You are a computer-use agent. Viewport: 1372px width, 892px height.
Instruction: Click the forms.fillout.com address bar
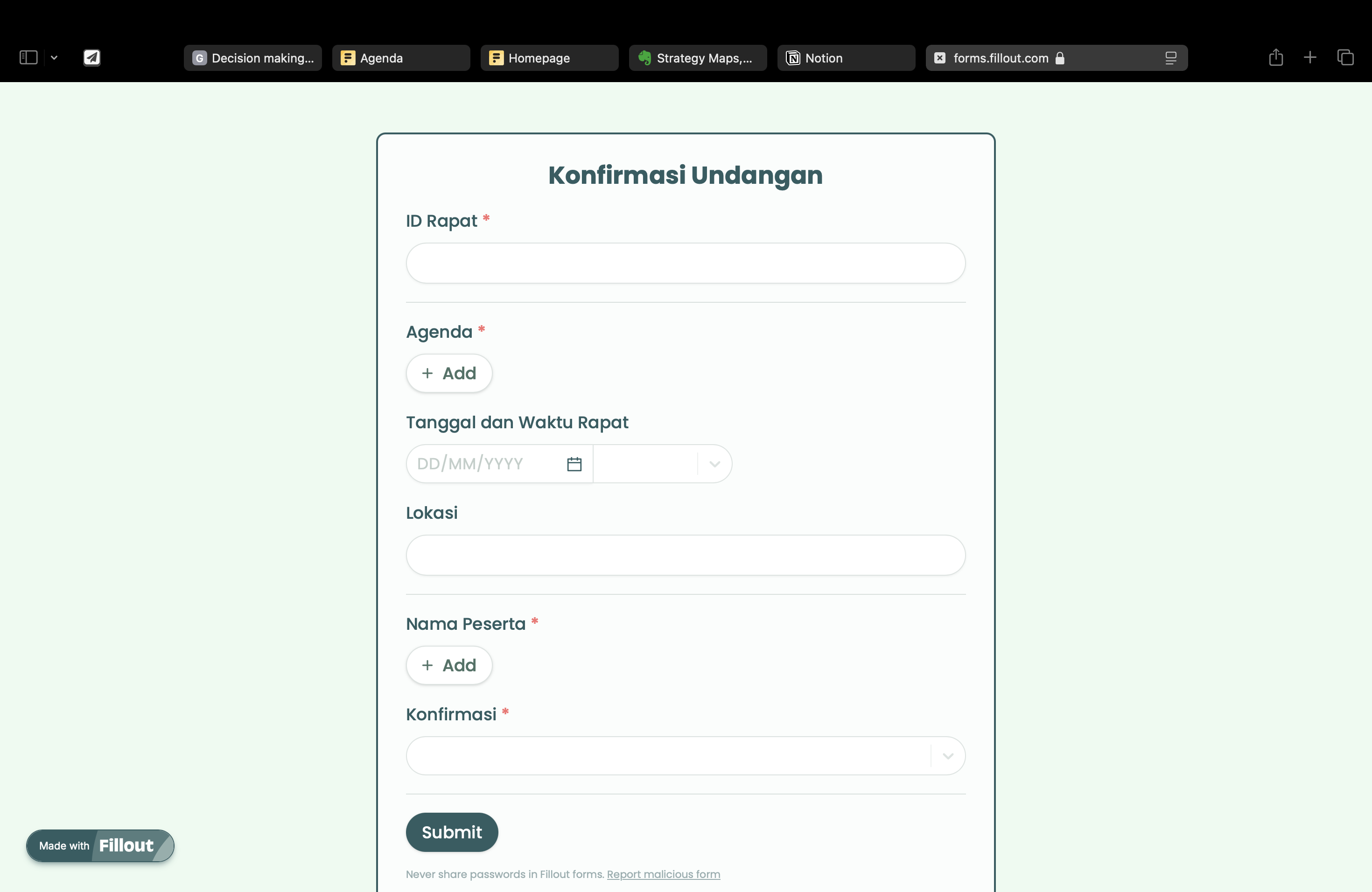click(x=1056, y=58)
